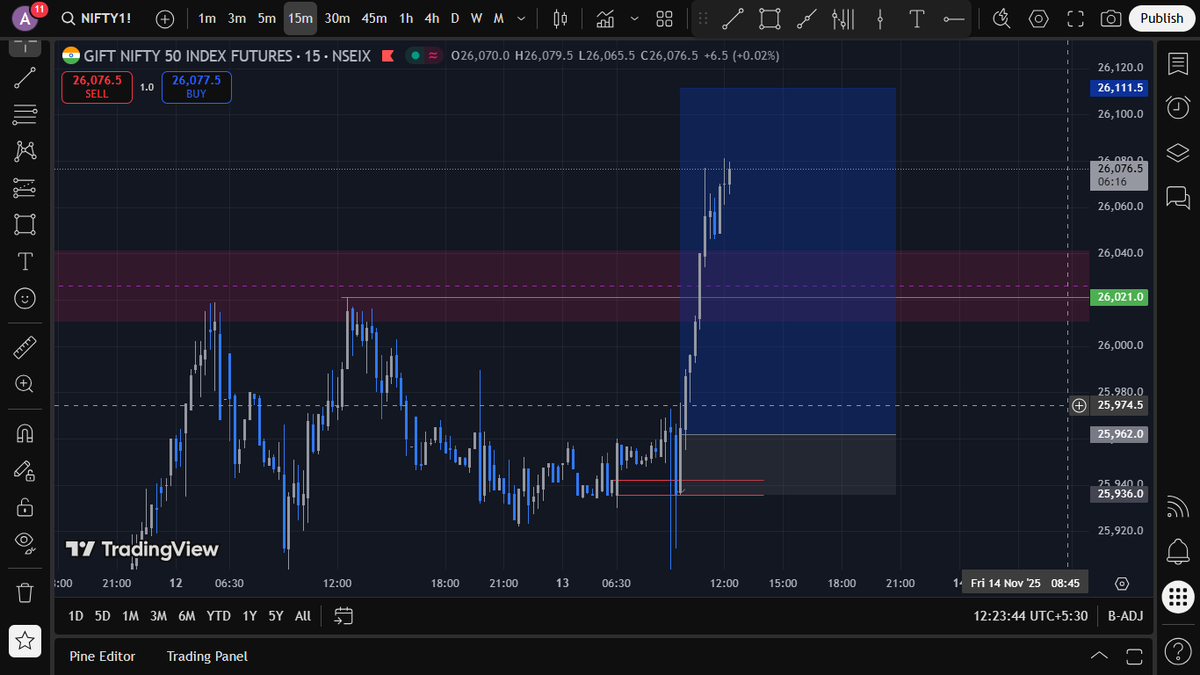Select ray/extended line in floating favorites toolbar
Screen dimensions: 1200x675
pyautogui.click(x=807, y=18)
